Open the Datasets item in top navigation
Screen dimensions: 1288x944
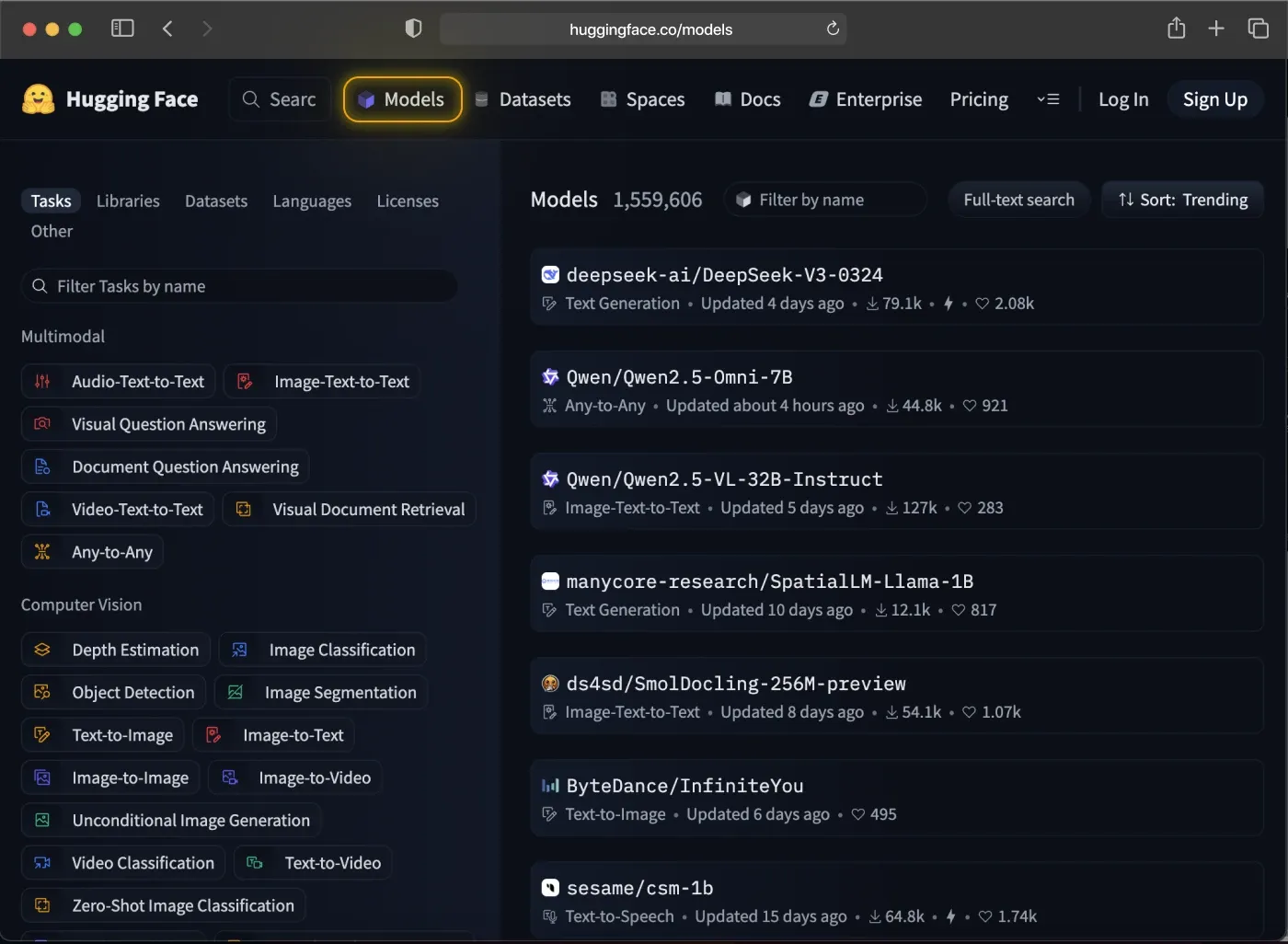(x=523, y=99)
